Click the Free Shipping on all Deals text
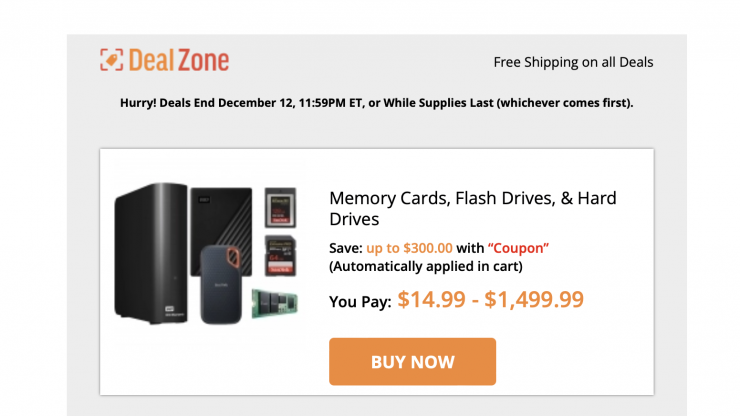Screen dimensions: 740x416 tap(573, 62)
